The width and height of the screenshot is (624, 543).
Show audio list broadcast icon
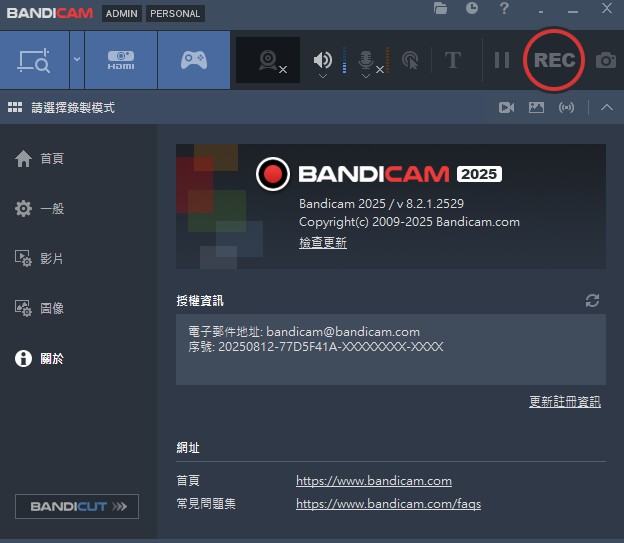[x=566, y=107]
